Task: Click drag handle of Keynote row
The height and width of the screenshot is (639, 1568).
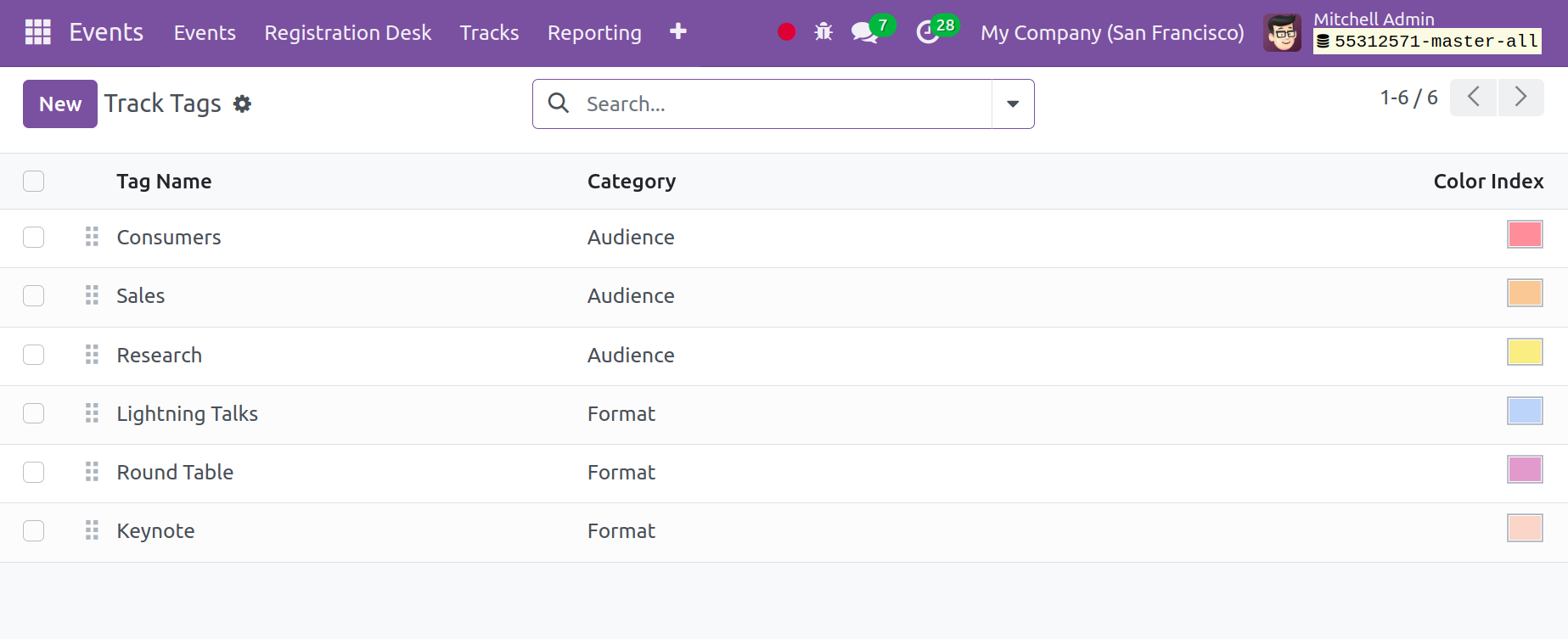Action: pos(92,530)
